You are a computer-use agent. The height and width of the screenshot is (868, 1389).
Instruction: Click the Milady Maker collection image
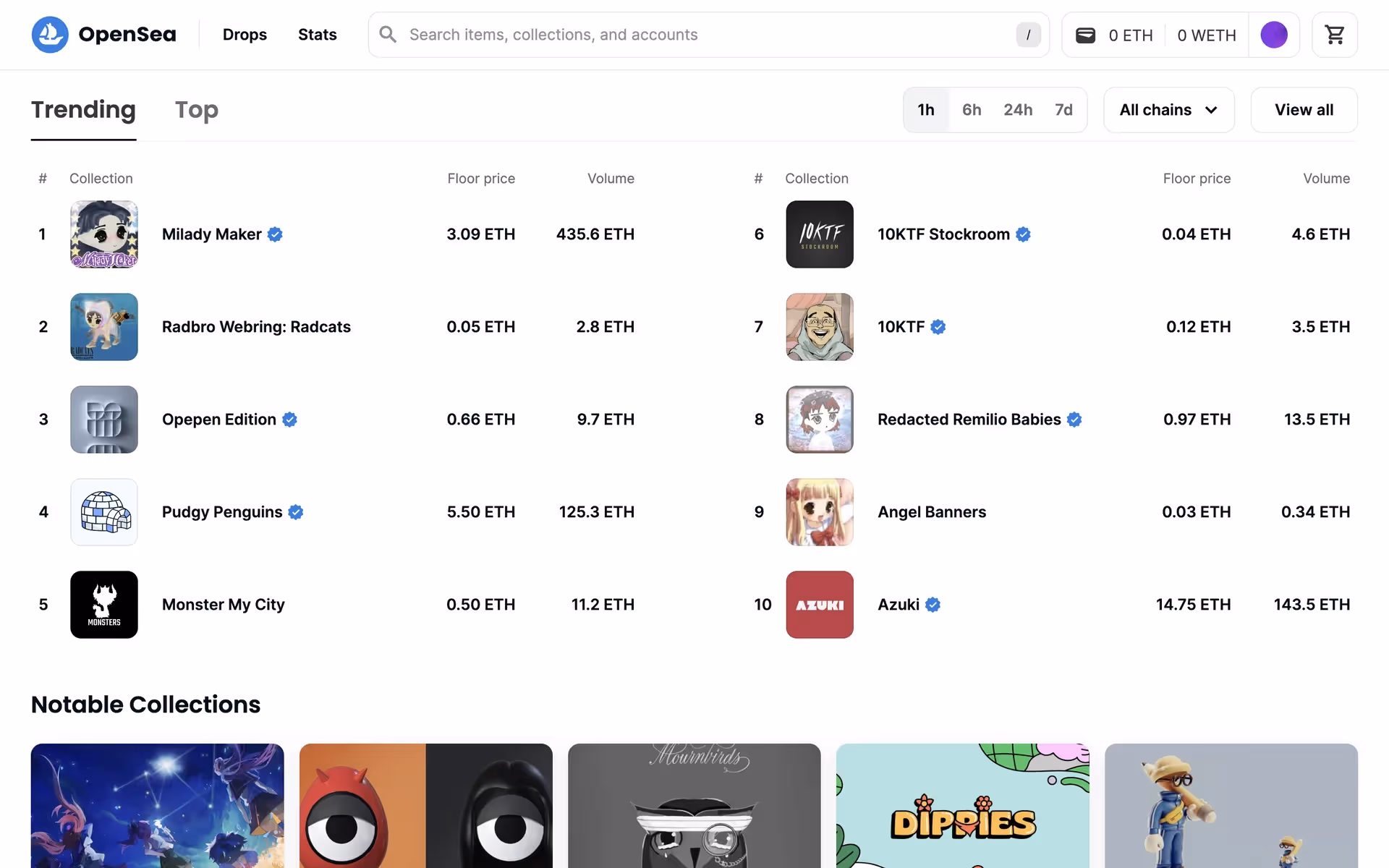point(104,234)
